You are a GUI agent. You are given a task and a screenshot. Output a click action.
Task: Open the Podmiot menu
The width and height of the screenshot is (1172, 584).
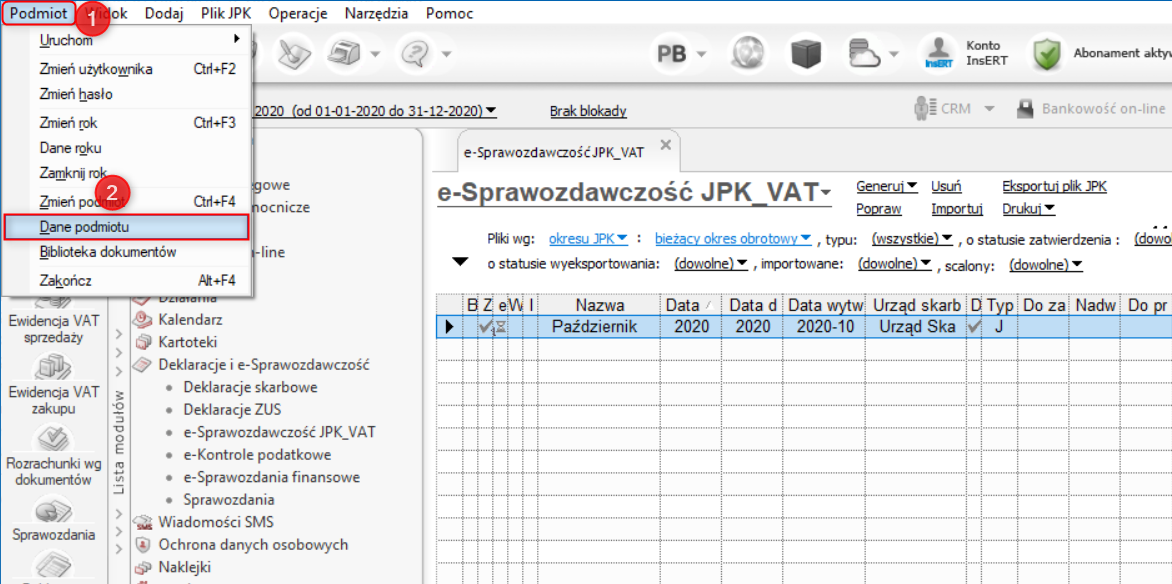(39, 13)
